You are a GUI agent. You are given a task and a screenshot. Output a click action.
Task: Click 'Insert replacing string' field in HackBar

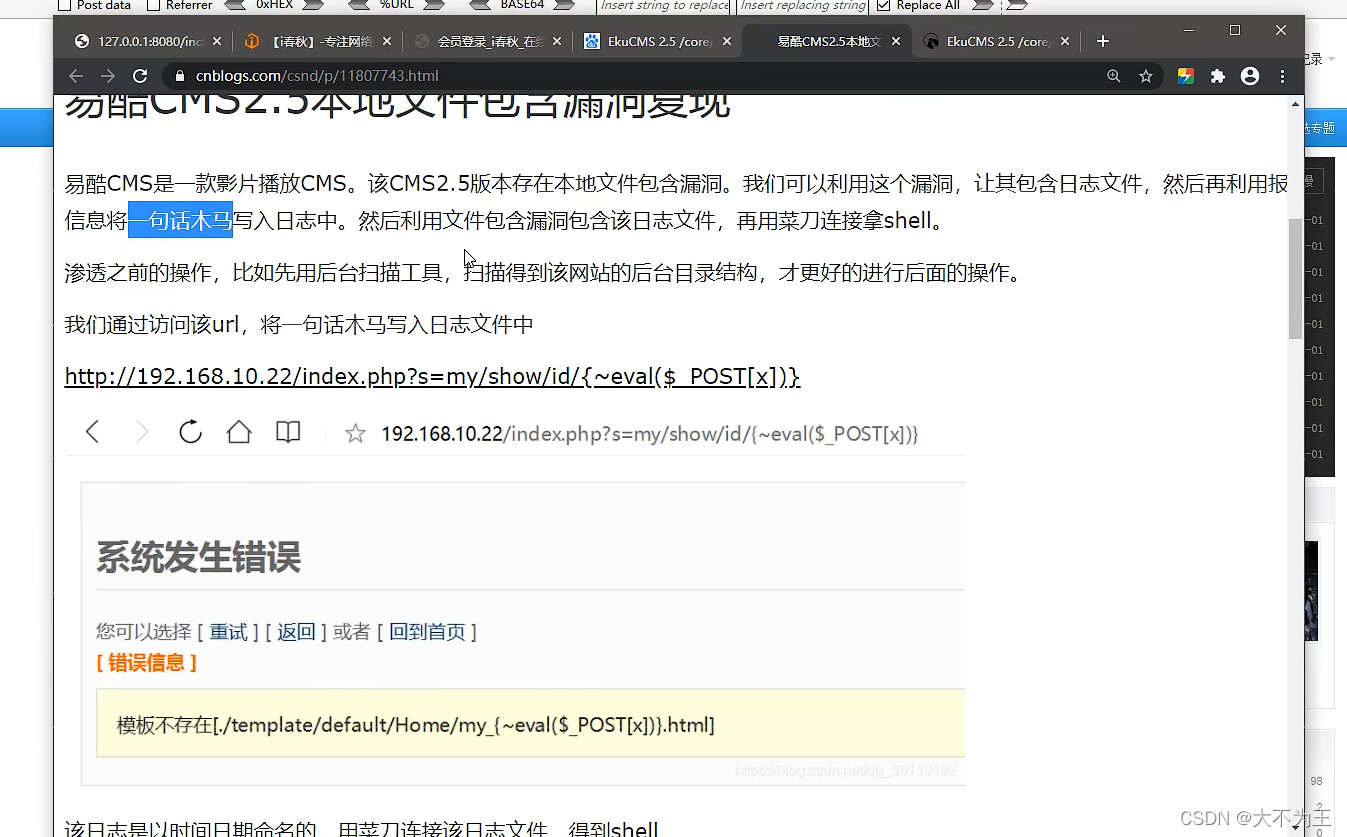coord(804,5)
